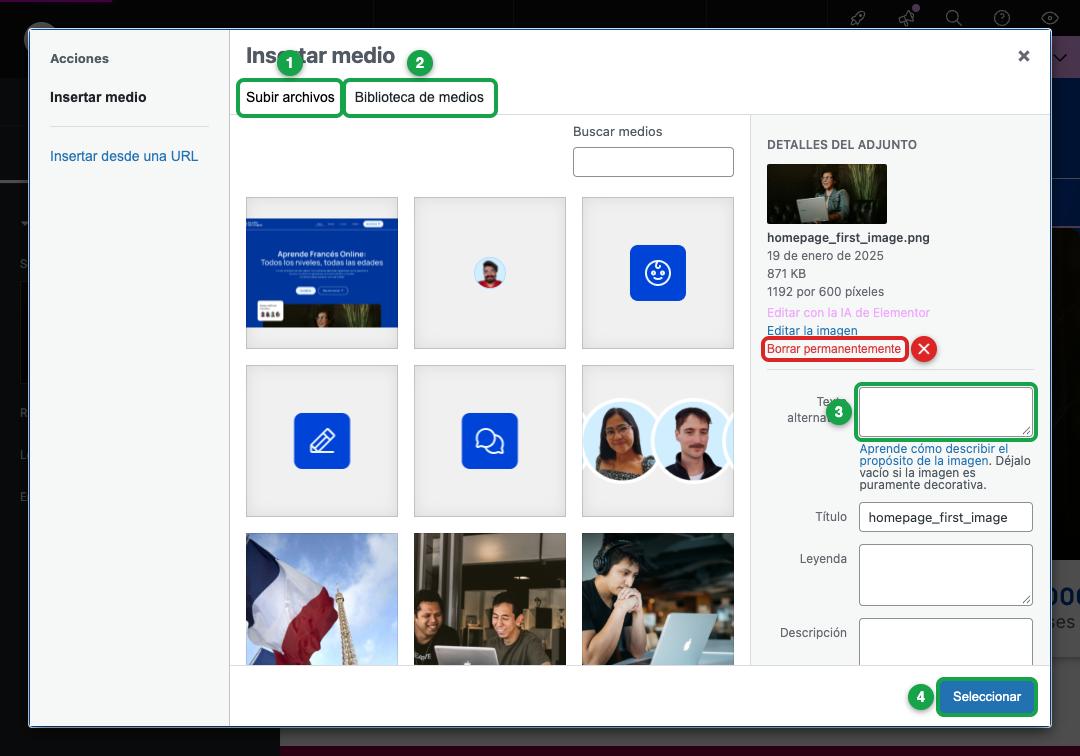Select the man with headphones photo

point(658,599)
